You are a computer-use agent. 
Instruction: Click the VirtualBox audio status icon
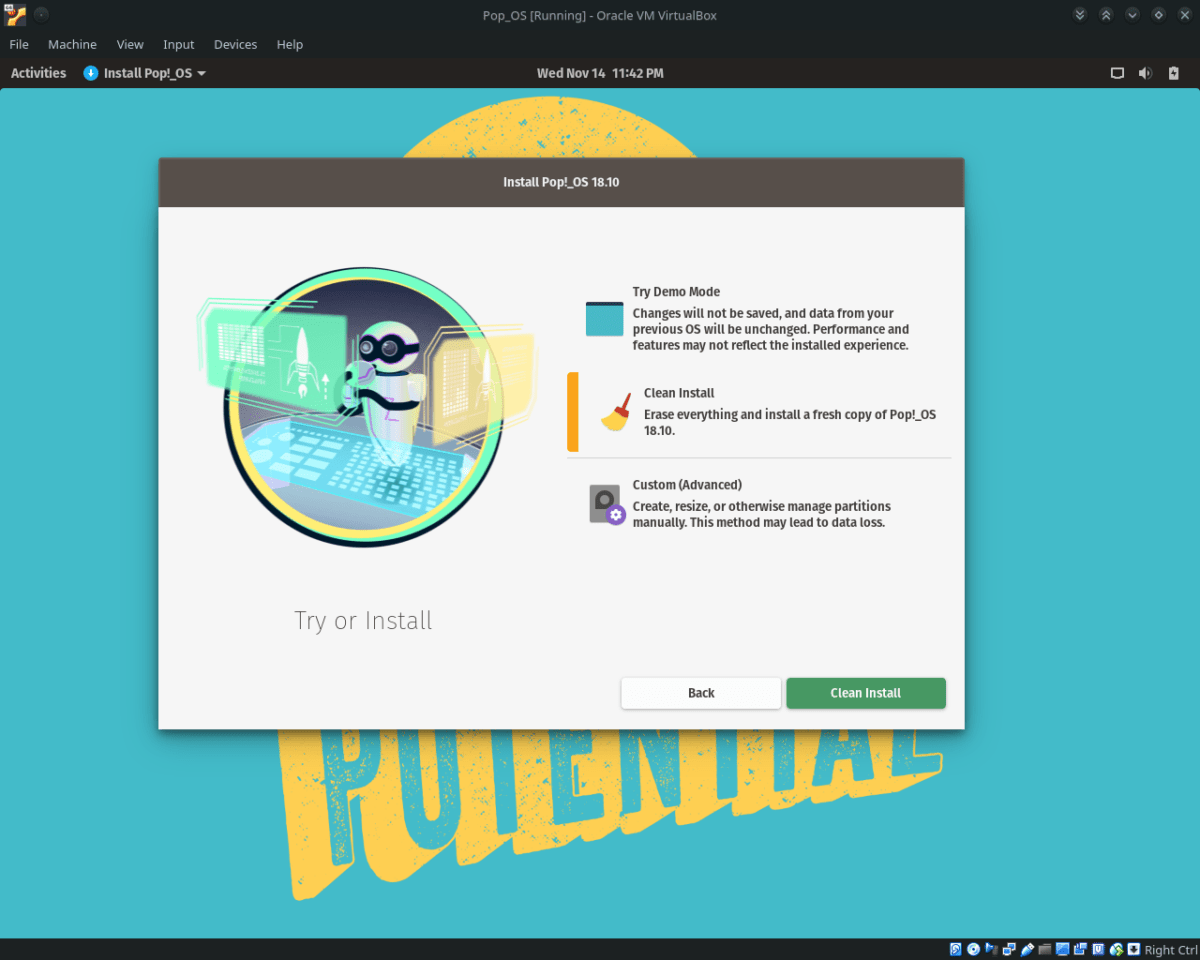click(991, 949)
